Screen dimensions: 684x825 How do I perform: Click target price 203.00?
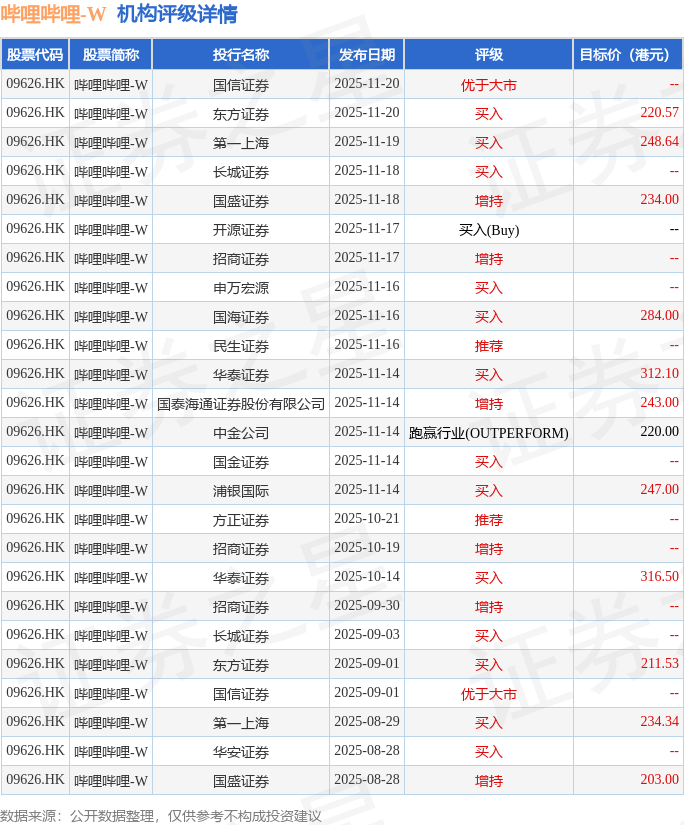[x=659, y=779]
